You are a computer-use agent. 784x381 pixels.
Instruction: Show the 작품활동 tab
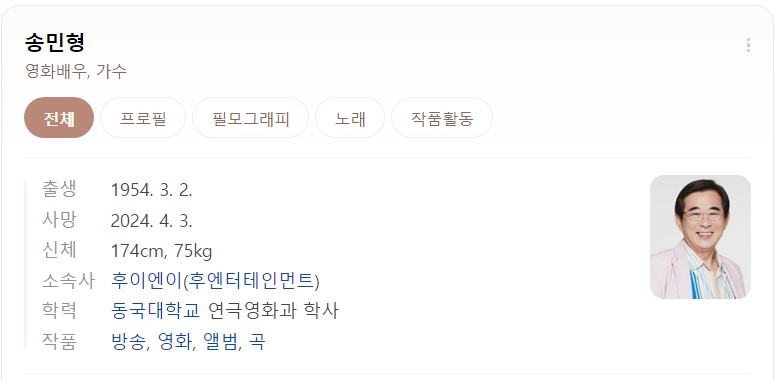(442, 118)
